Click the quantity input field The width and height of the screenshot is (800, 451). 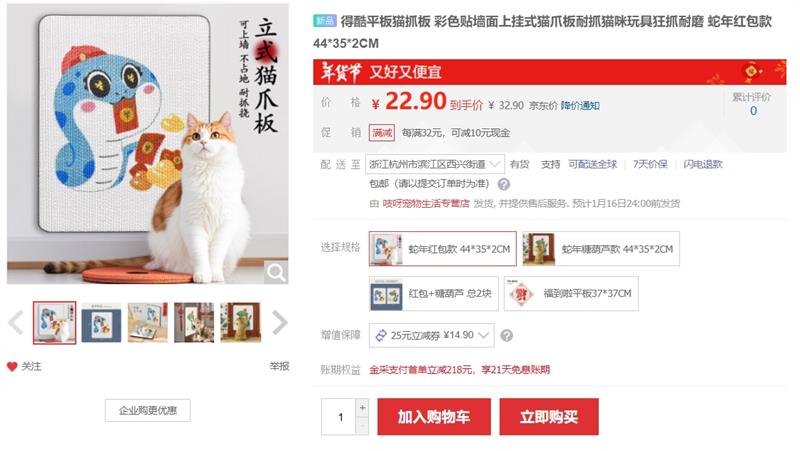[339, 417]
